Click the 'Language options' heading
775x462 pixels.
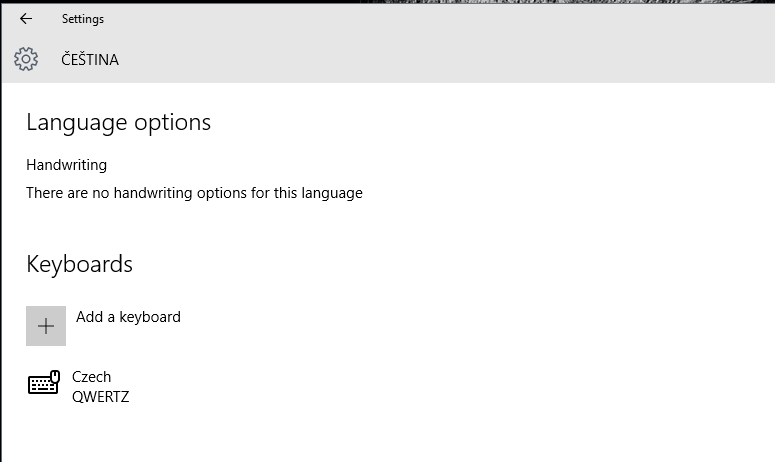(118, 122)
